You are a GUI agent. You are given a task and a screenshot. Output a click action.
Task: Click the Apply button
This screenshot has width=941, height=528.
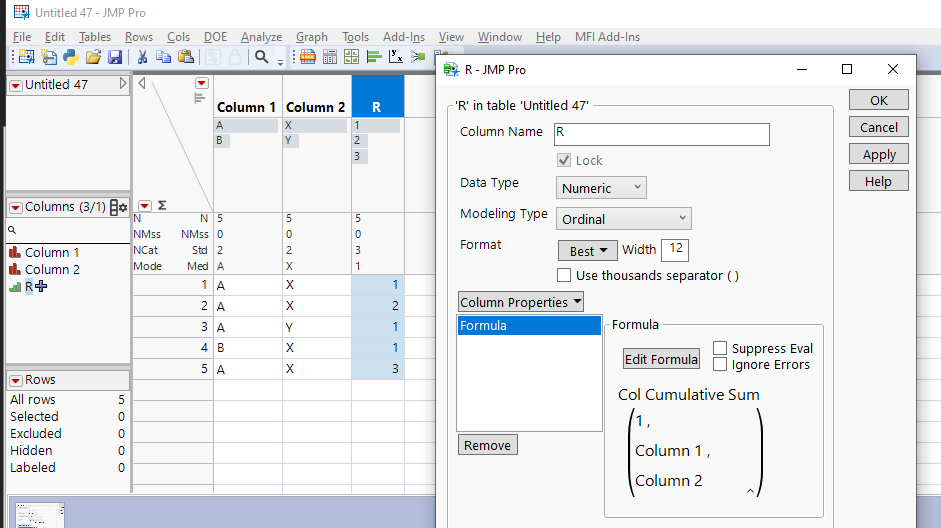coord(879,154)
